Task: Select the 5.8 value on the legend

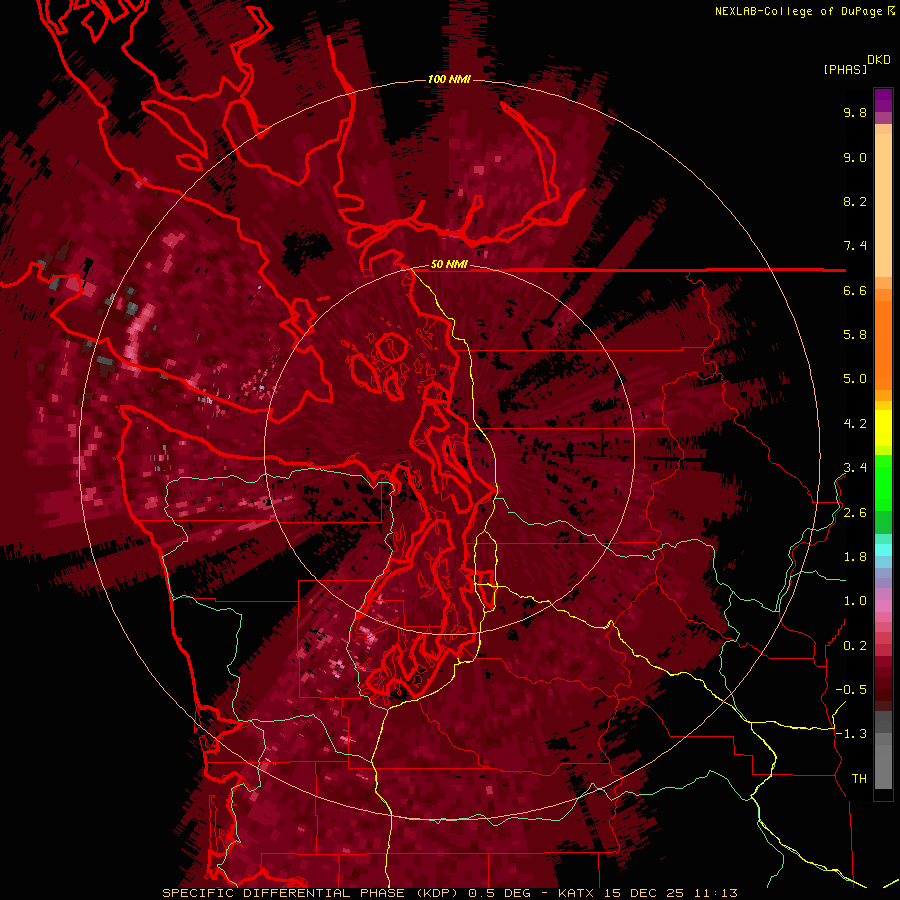Action: click(855, 335)
